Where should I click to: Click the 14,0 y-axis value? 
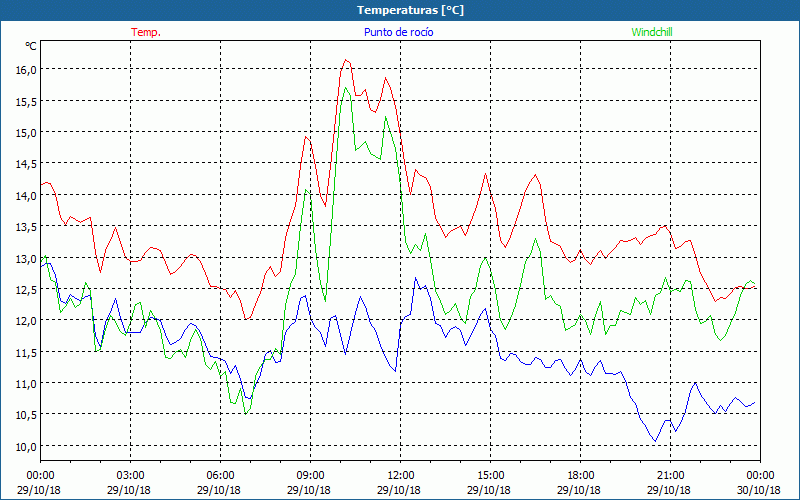26,195
